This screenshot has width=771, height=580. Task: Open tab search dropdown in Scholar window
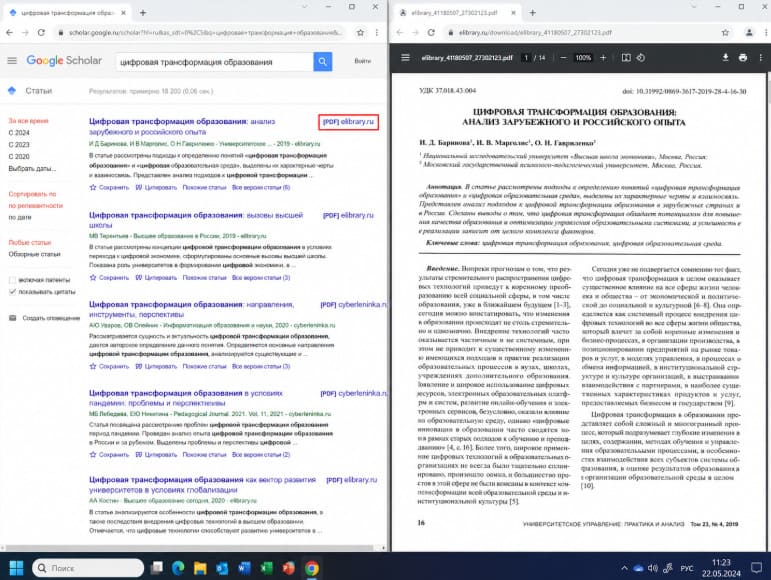tap(305, 7)
